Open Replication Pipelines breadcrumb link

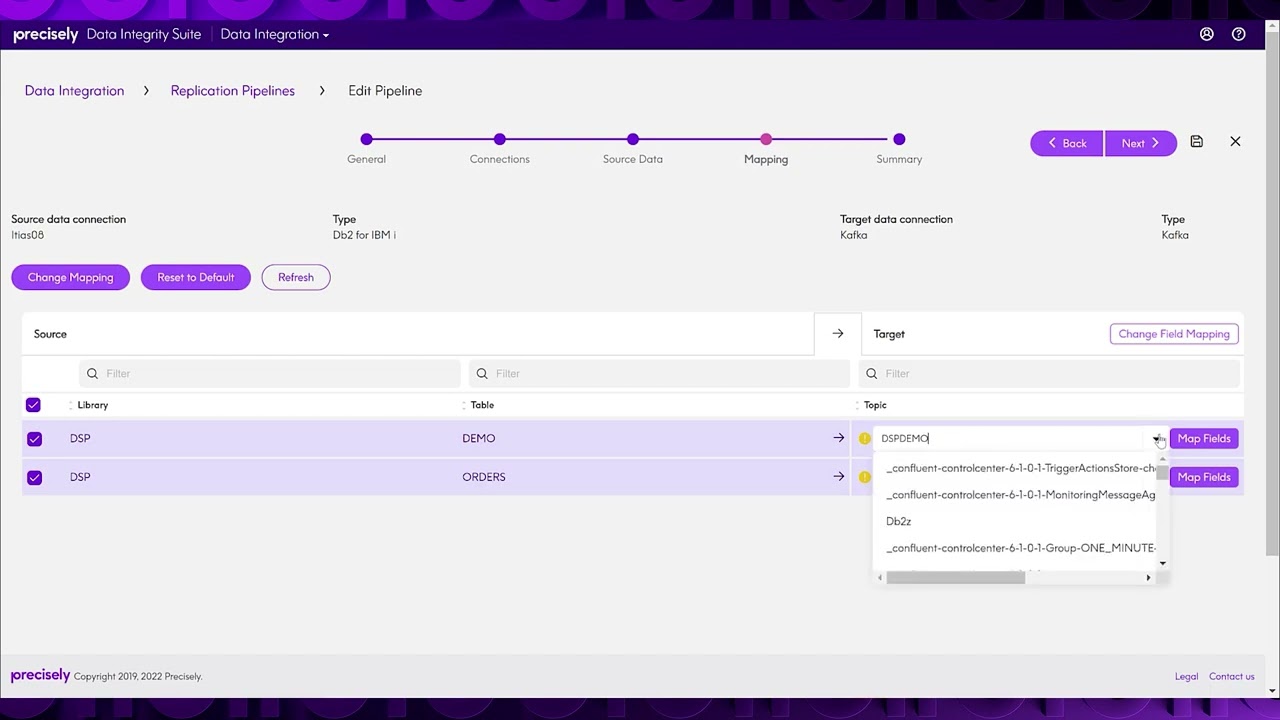[232, 91]
